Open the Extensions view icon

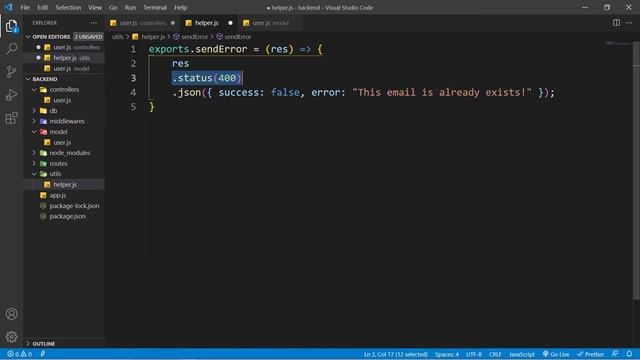[11, 118]
